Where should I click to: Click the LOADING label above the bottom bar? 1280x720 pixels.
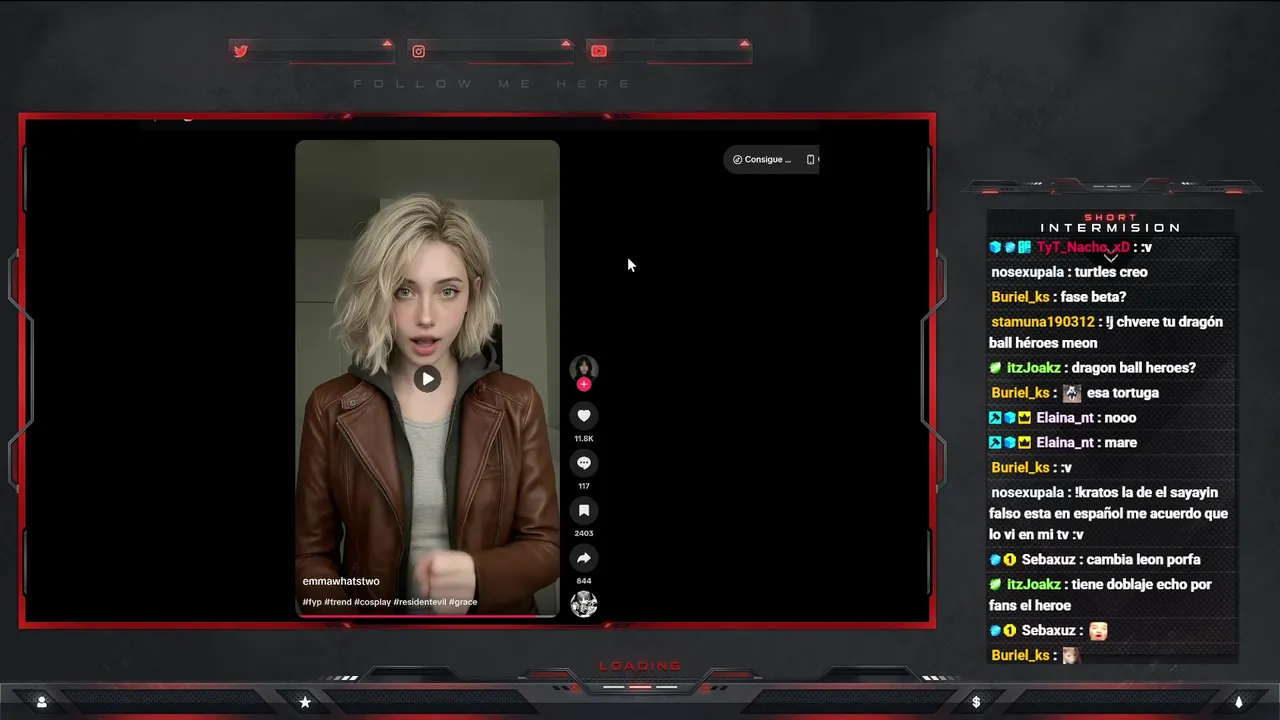[x=640, y=666]
